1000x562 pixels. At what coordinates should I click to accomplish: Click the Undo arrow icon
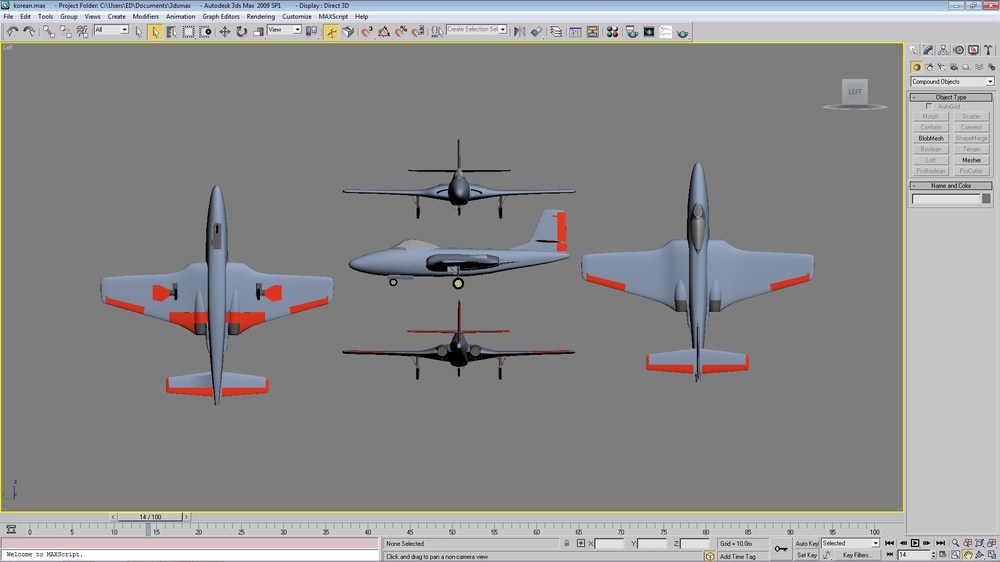point(12,31)
